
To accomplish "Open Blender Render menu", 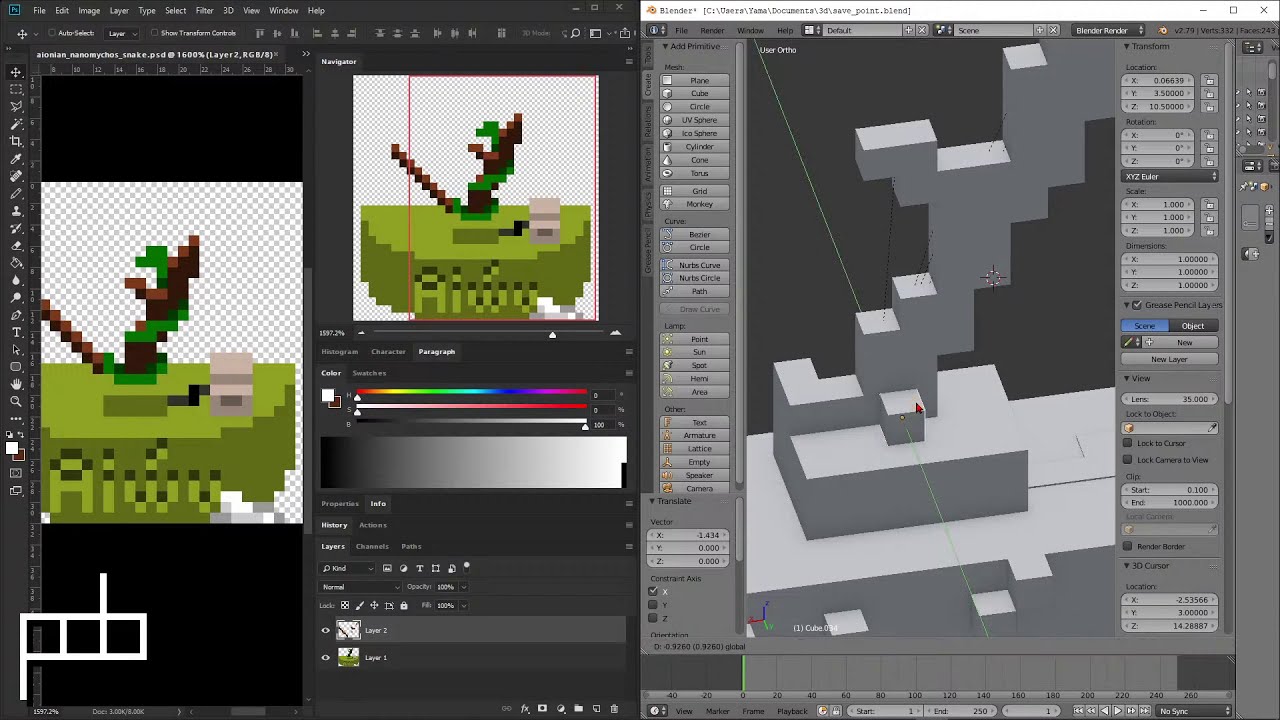I will (x=712, y=30).
